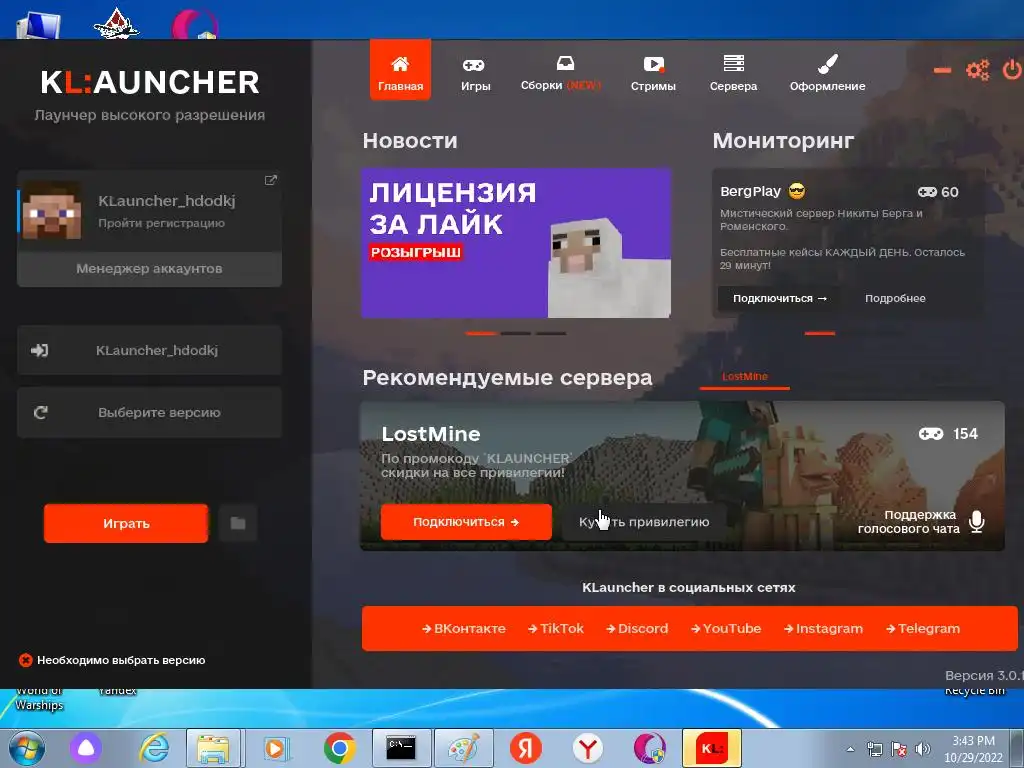Click Подключиться on LostMine card
1024x768 pixels.
click(466, 522)
